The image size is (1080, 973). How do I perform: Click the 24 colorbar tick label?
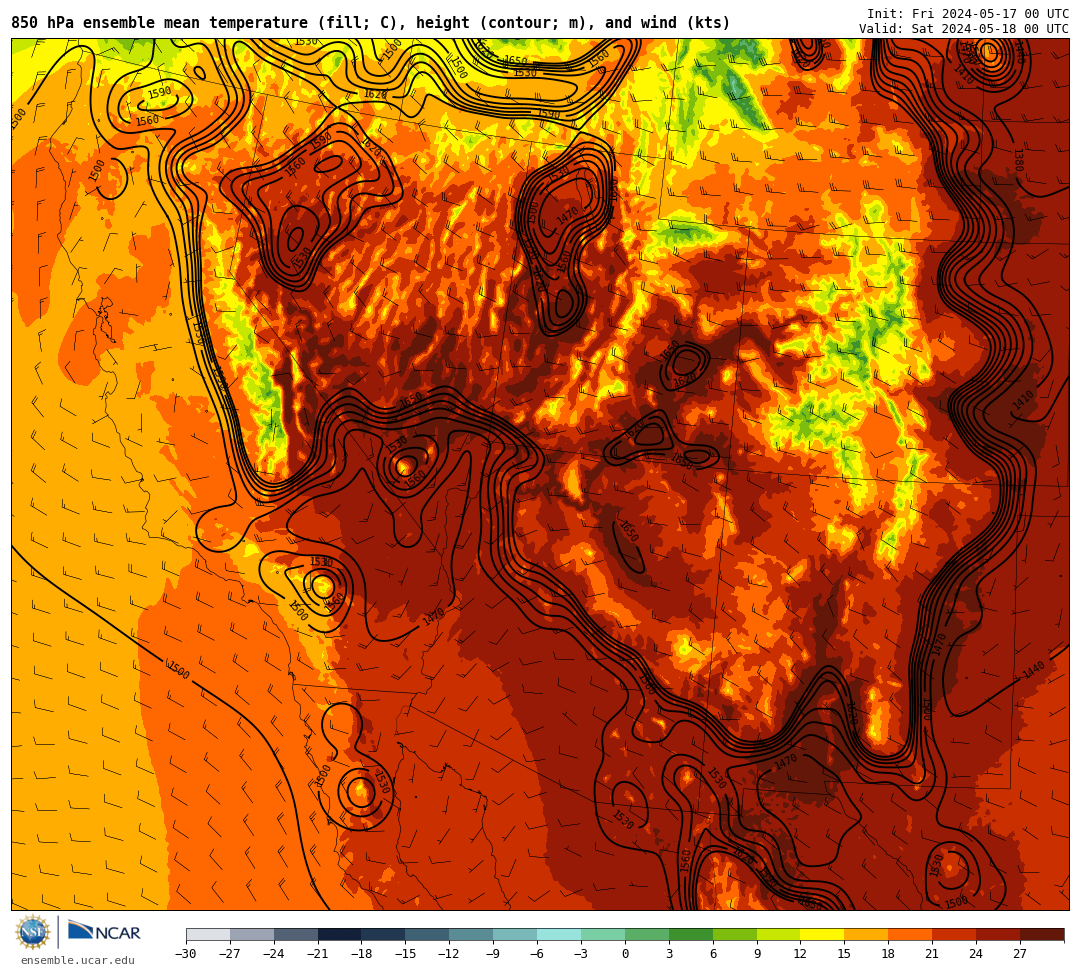976,954
